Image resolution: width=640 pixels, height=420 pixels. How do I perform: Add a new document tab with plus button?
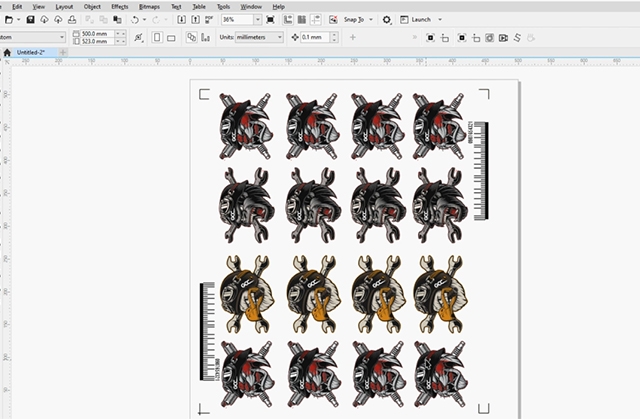[64, 52]
